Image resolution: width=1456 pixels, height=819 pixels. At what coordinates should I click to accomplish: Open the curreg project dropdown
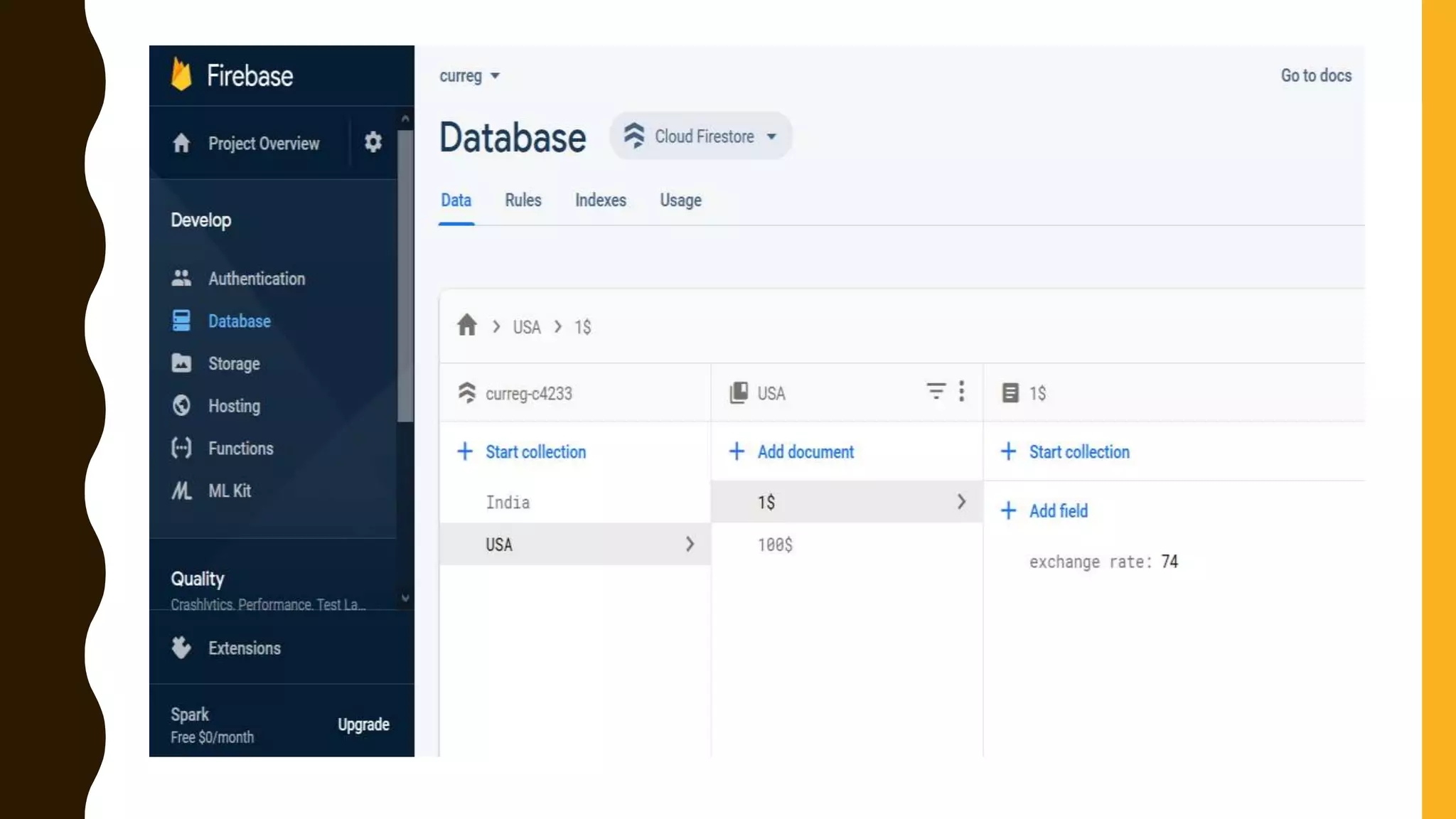click(470, 75)
